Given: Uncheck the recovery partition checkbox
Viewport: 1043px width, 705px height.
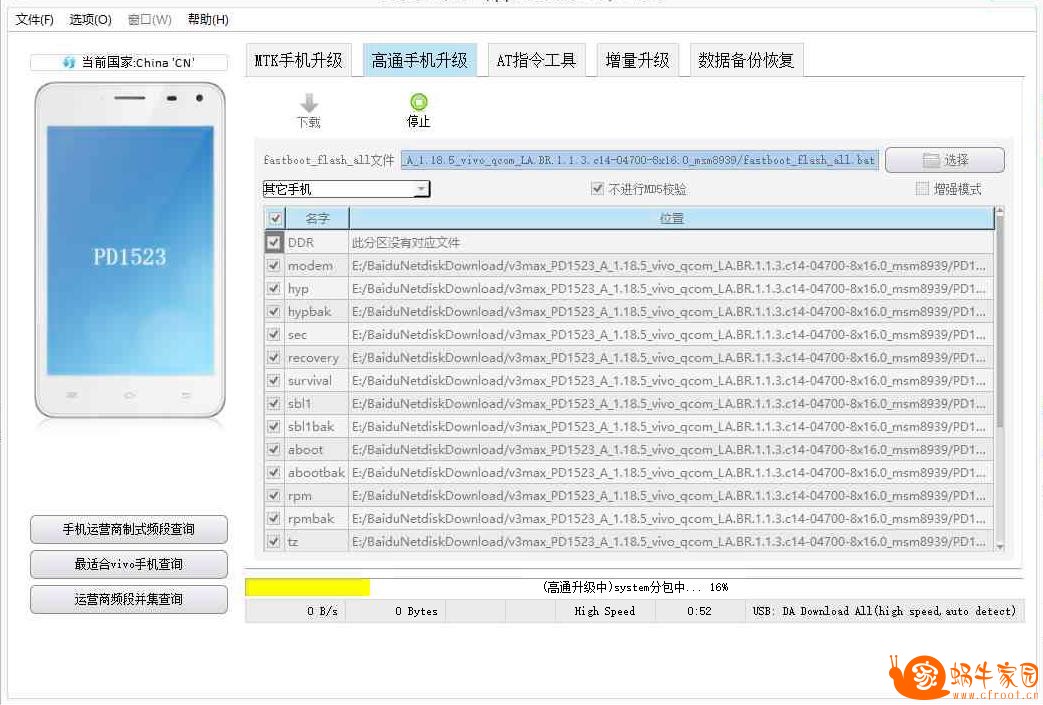Looking at the screenshot, I should tap(273, 358).
